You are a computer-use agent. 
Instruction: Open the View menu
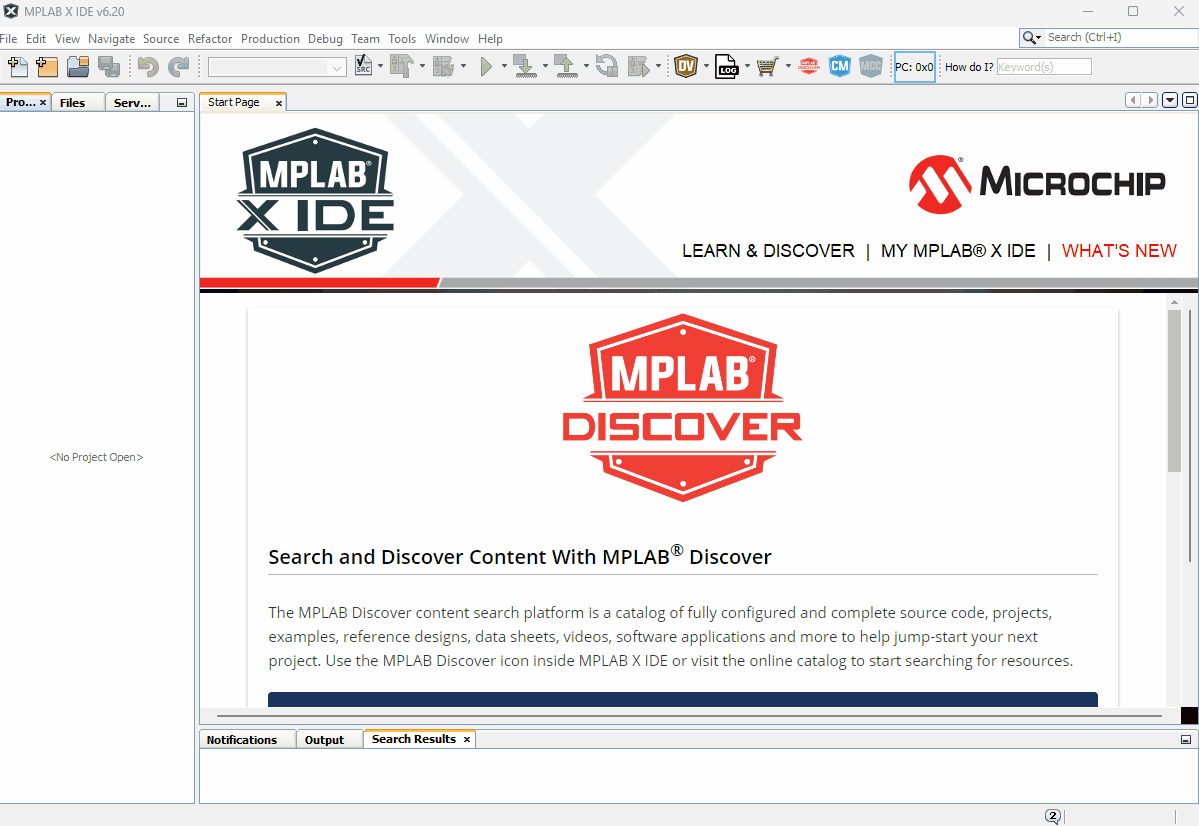pyautogui.click(x=67, y=38)
